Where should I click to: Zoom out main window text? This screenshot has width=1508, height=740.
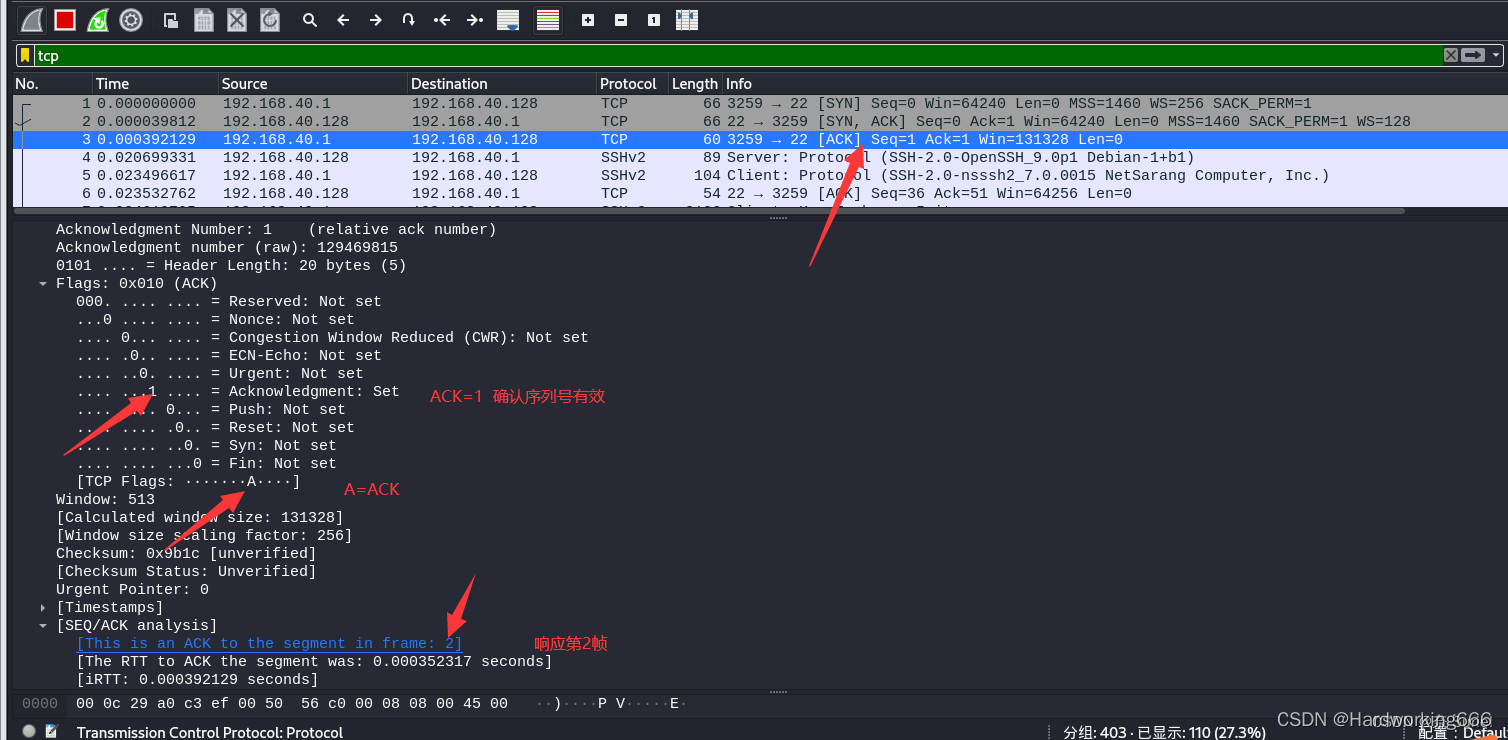tap(621, 20)
